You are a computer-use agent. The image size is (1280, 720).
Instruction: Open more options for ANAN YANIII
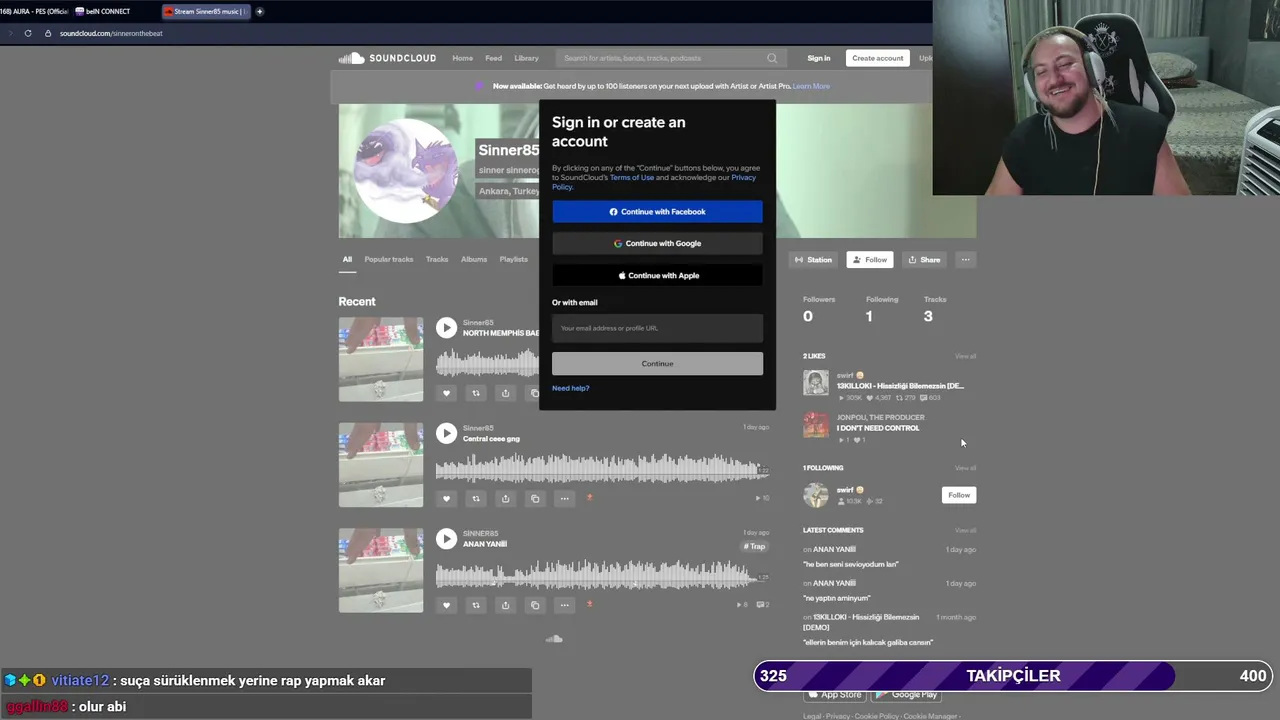click(x=564, y=604)
